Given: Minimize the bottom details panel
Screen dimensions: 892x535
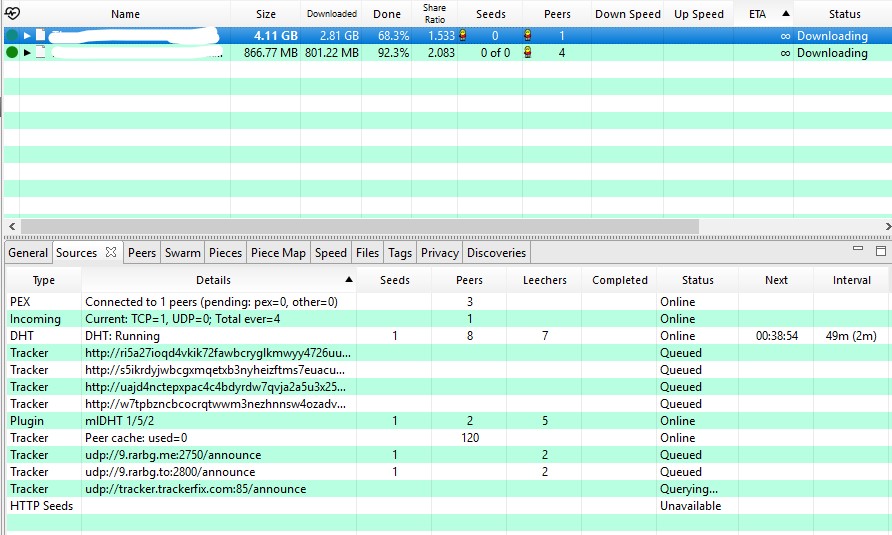Looking at the screenshot, I should (x=858, y=249).
